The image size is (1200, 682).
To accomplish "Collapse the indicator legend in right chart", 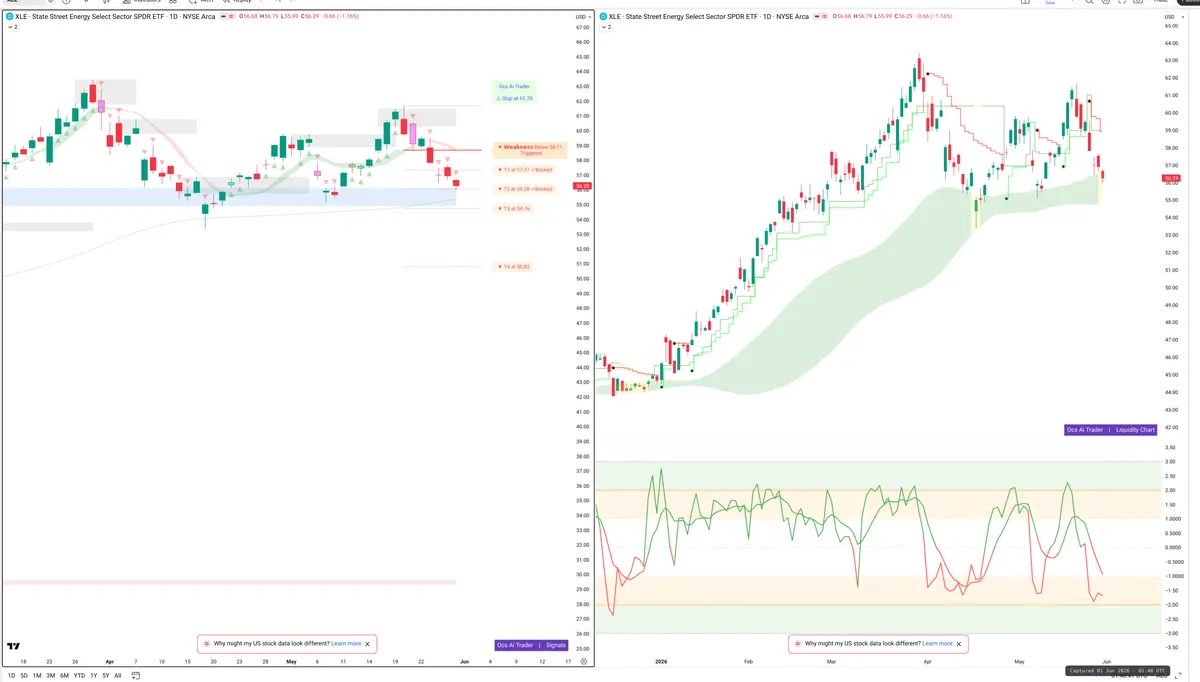I will (606, 27).
